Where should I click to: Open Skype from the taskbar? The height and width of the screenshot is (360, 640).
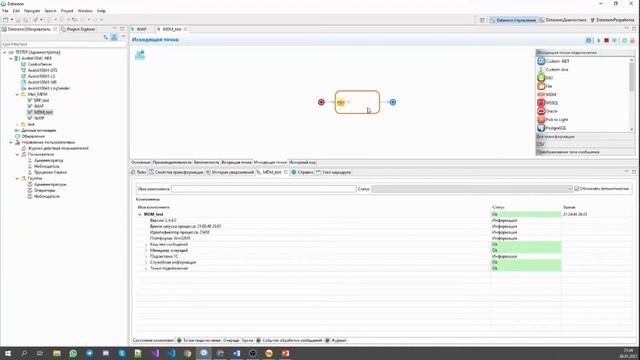[122, 353]
